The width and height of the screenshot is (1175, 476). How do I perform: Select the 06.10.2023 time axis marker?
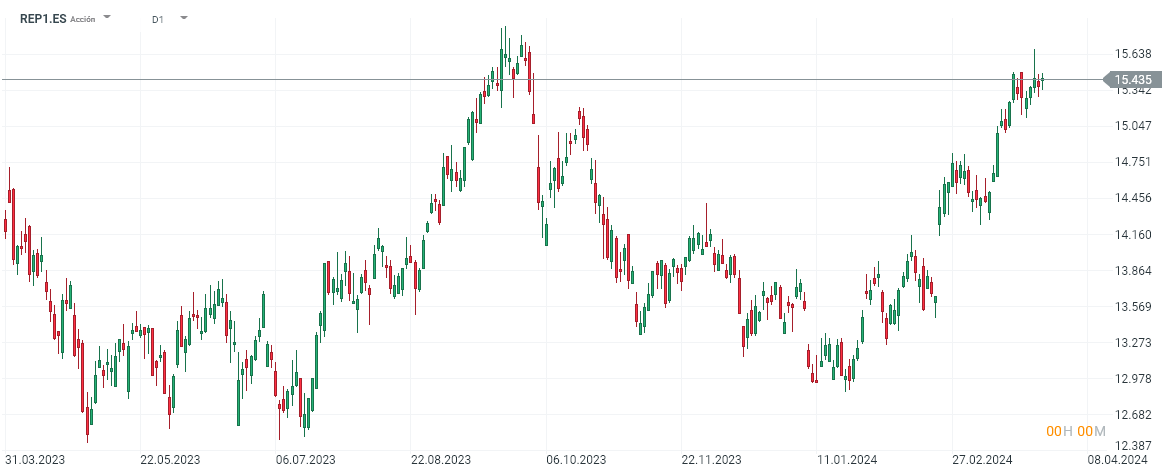coord(576,461)
